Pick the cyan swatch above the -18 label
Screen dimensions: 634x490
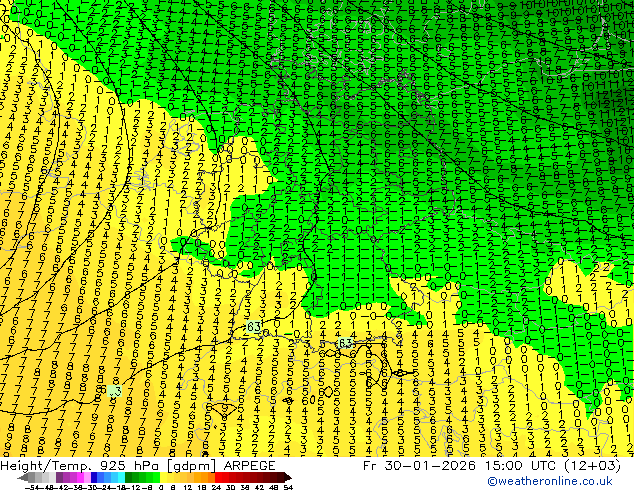(x=122, y=477)
